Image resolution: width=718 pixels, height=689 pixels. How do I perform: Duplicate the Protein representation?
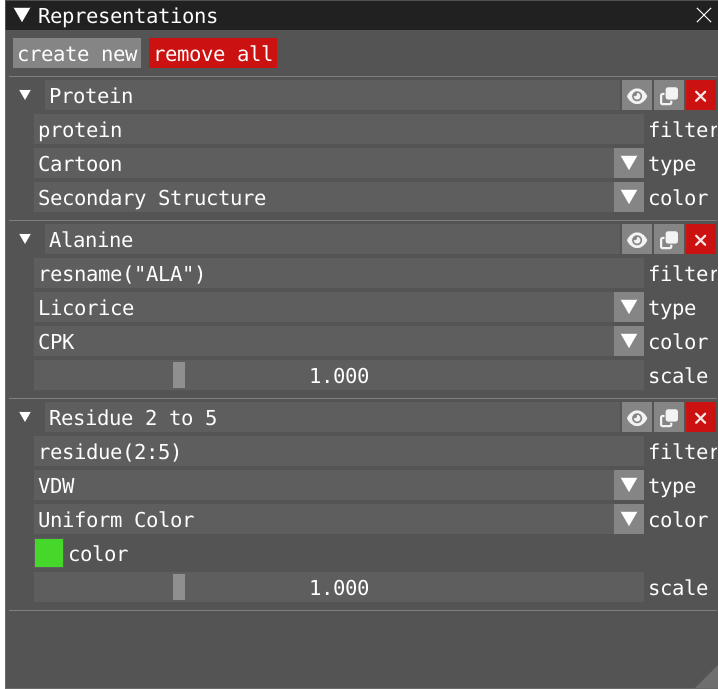(x=669, y=96)
